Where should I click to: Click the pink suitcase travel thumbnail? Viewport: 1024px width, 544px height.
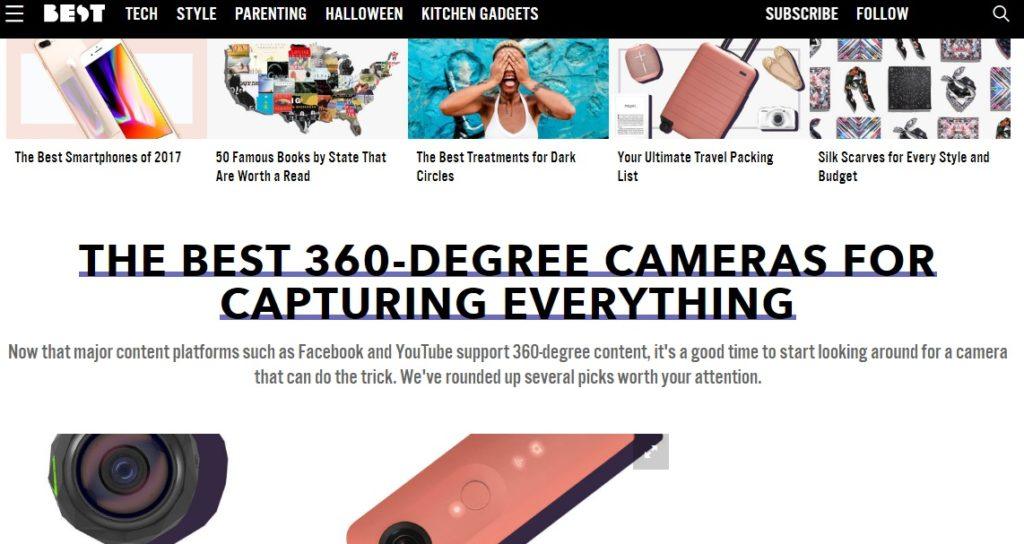tap(709, 89)
